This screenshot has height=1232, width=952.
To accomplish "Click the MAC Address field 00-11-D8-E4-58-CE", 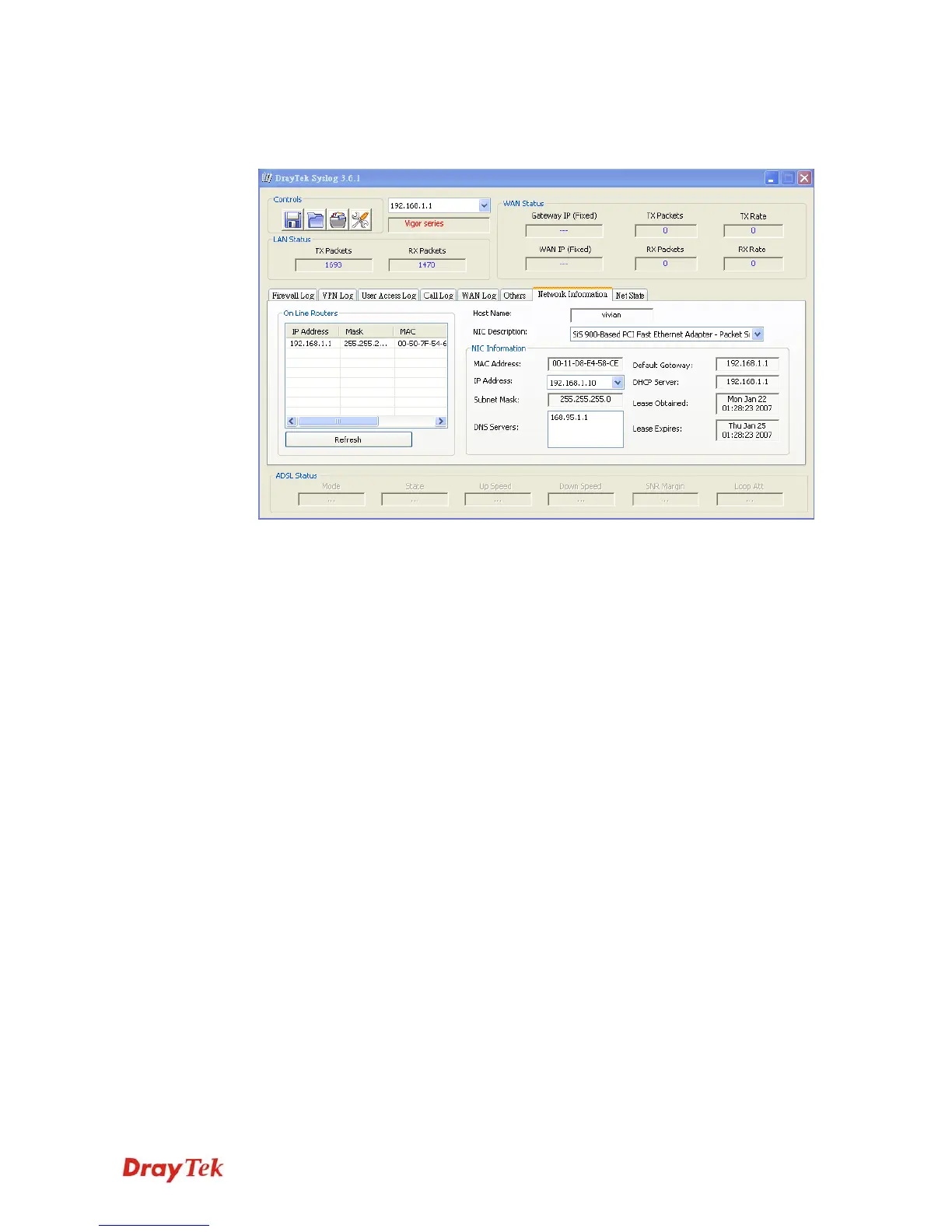I will [x=585, y=363].
